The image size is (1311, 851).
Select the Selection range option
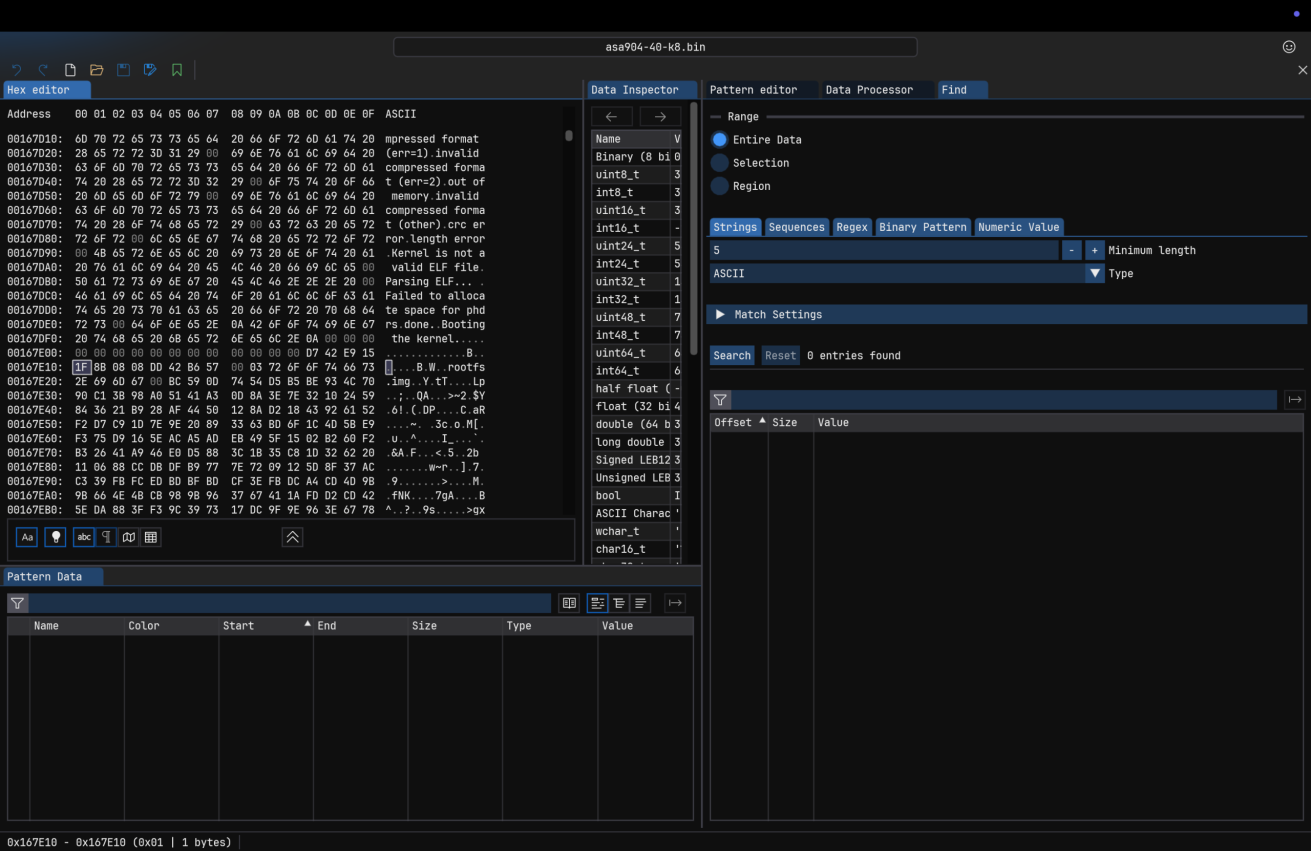coord(750,163)
